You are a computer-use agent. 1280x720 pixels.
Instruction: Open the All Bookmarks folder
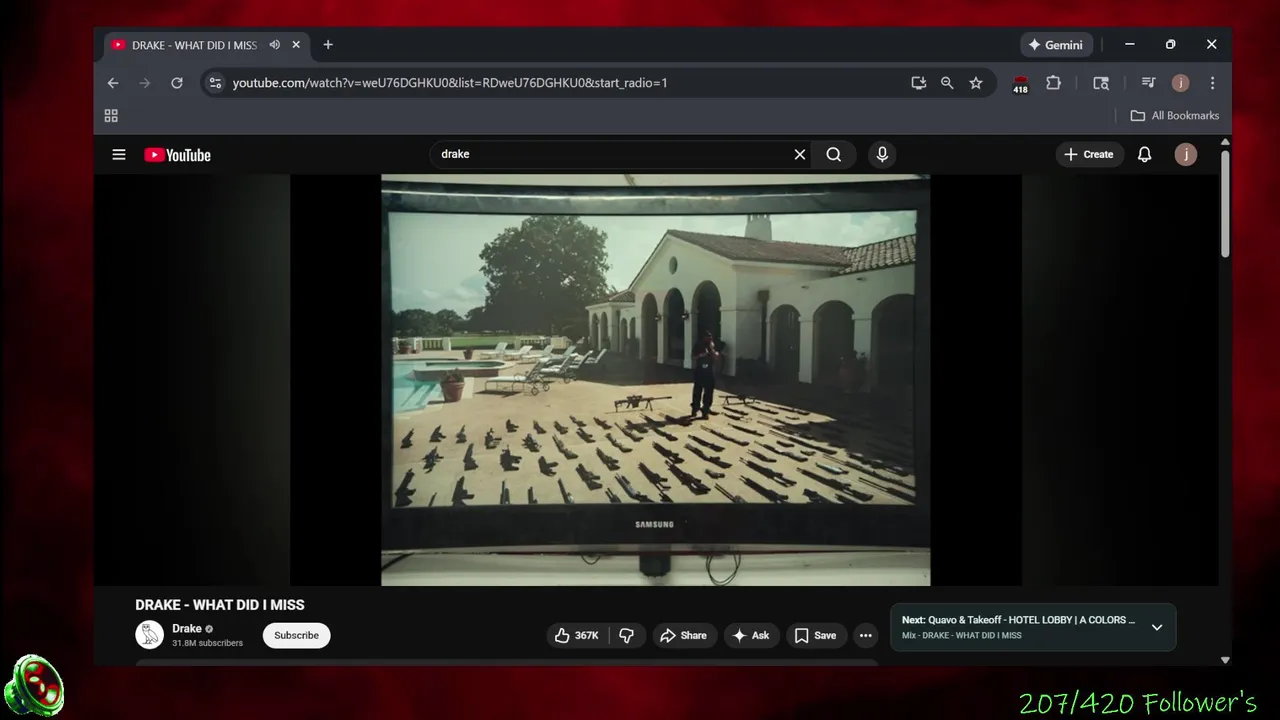[1175, 115]
